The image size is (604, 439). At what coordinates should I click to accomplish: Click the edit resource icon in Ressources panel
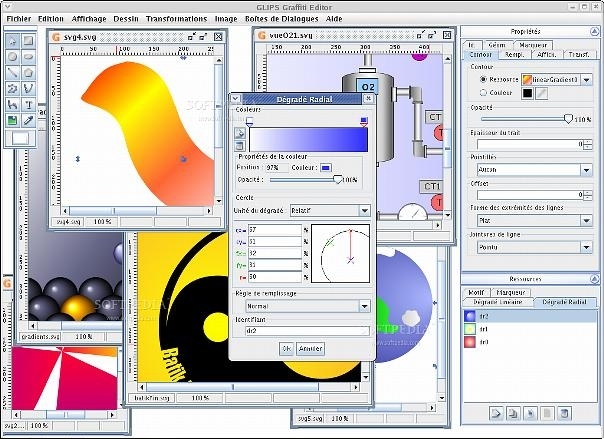[x=530, y=414]
